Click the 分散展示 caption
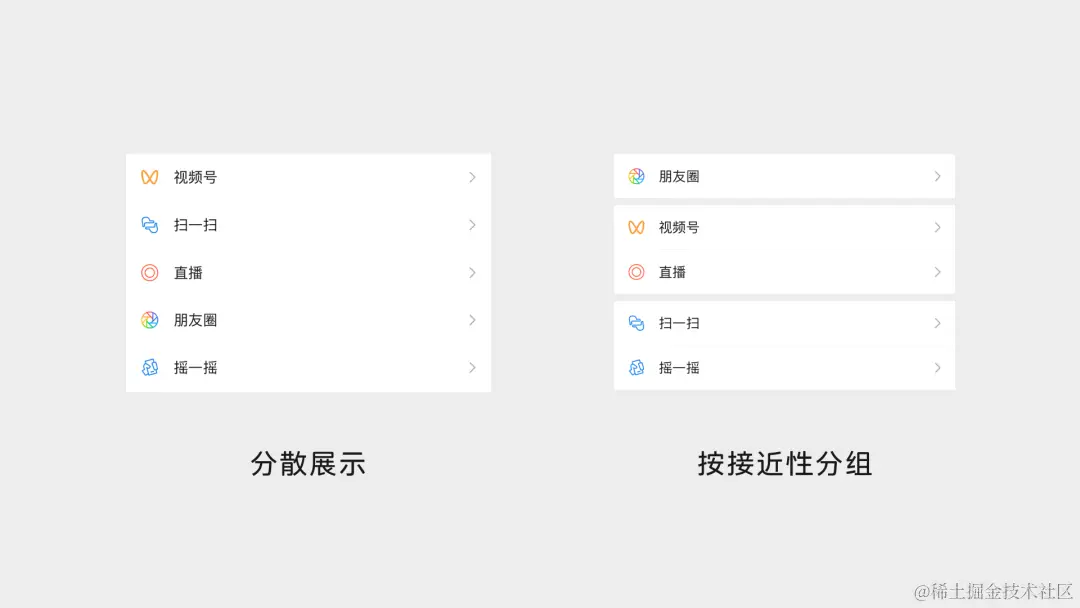This screenshot has width=1080, height=608. 308,463
